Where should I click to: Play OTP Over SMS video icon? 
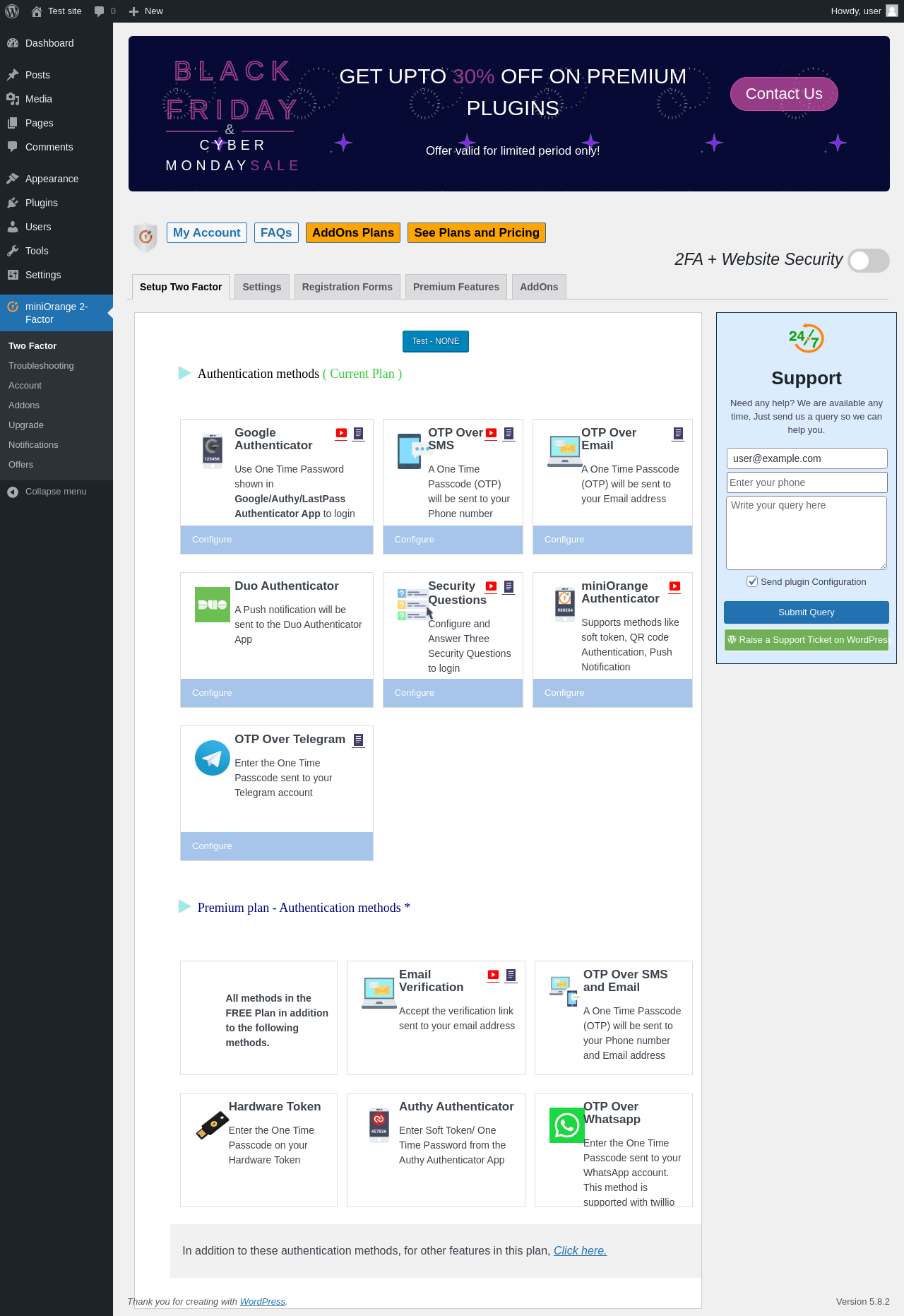(492, 433)
